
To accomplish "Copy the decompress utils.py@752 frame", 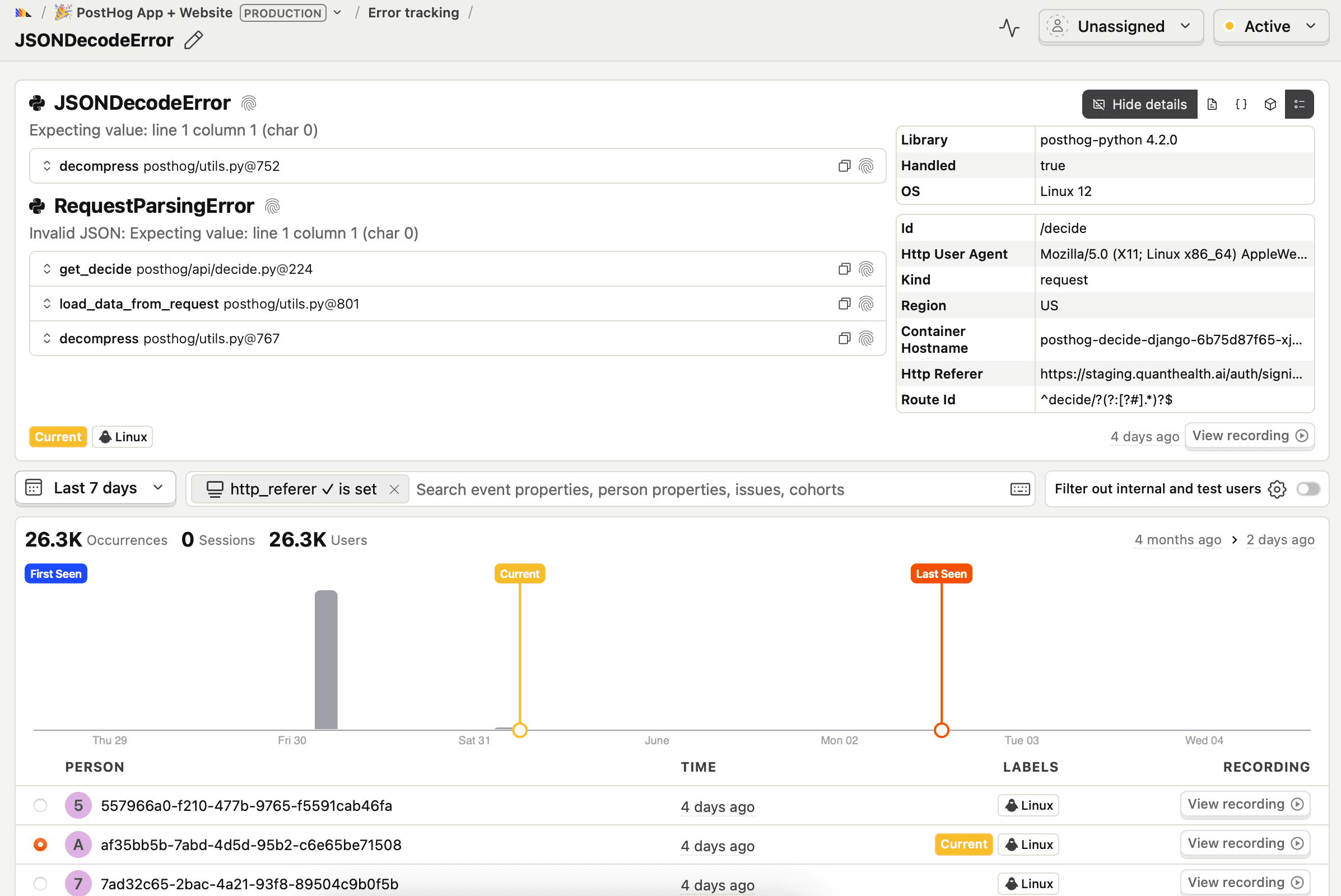I will (x=844, y=166).
